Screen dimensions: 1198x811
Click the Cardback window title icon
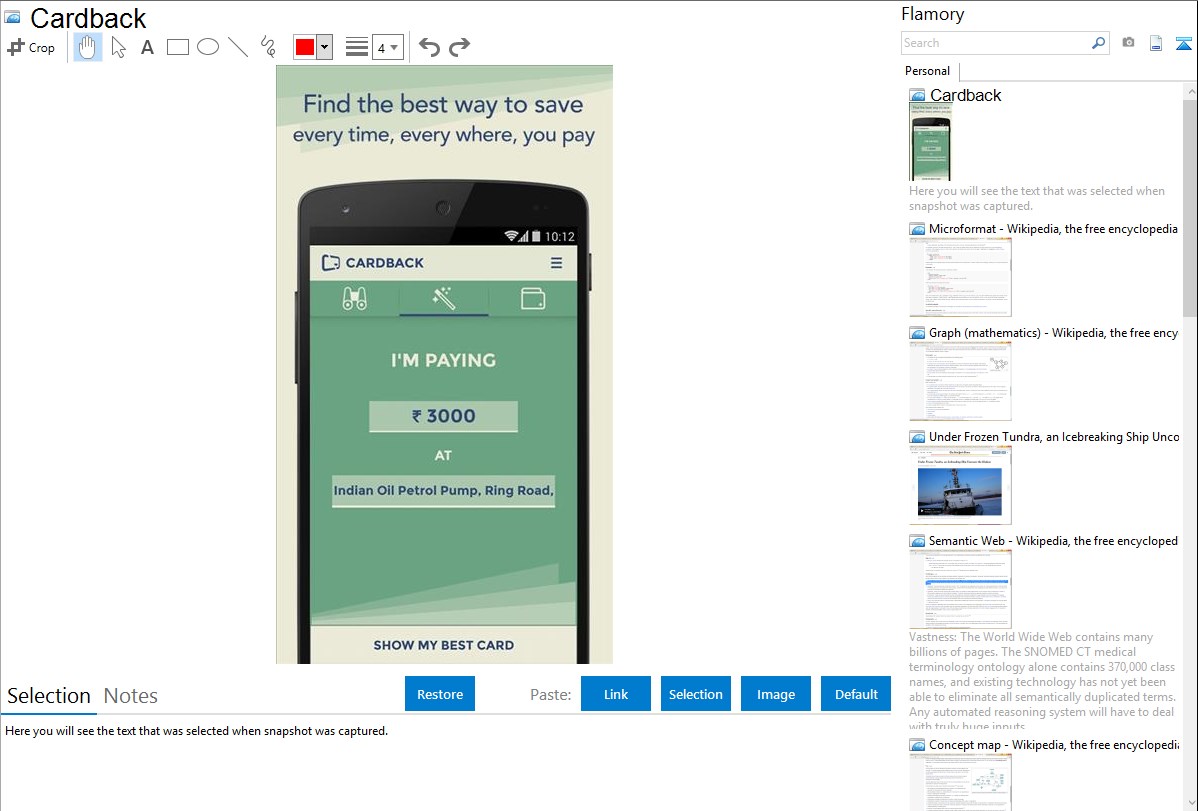tap(13, 17)
